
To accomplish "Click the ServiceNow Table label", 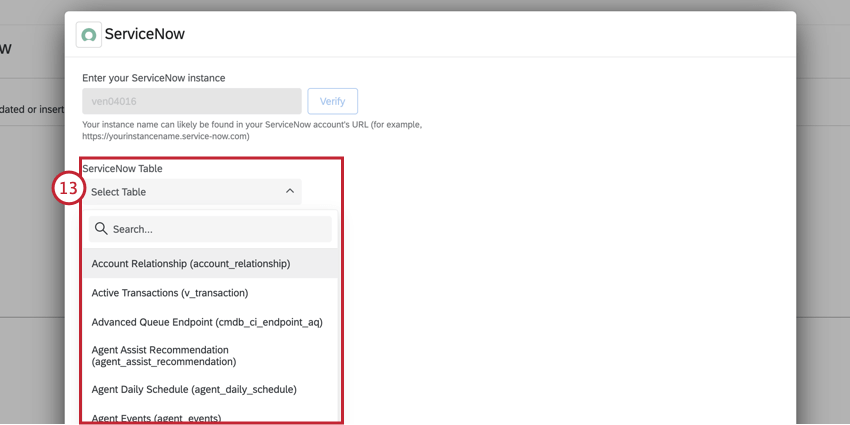I will coord(123,169).
